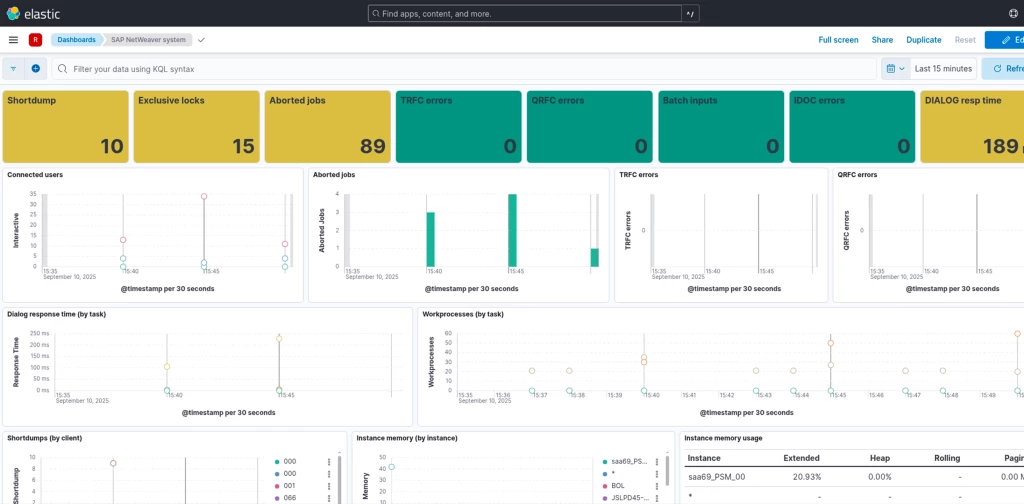This screenshot has width=1024, height=504.
Task: Open the hamburger navigation menu
Action: coord(13,40)
